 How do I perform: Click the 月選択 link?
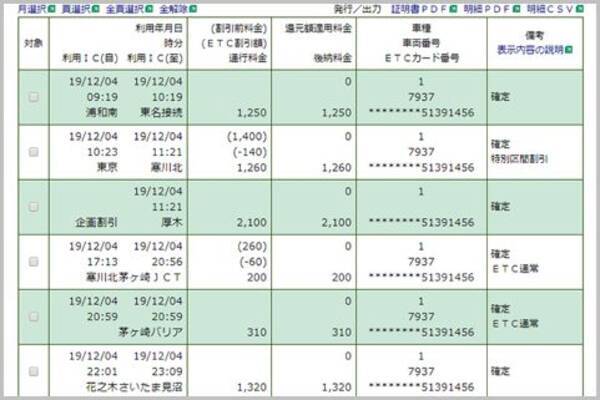point(33,8)
